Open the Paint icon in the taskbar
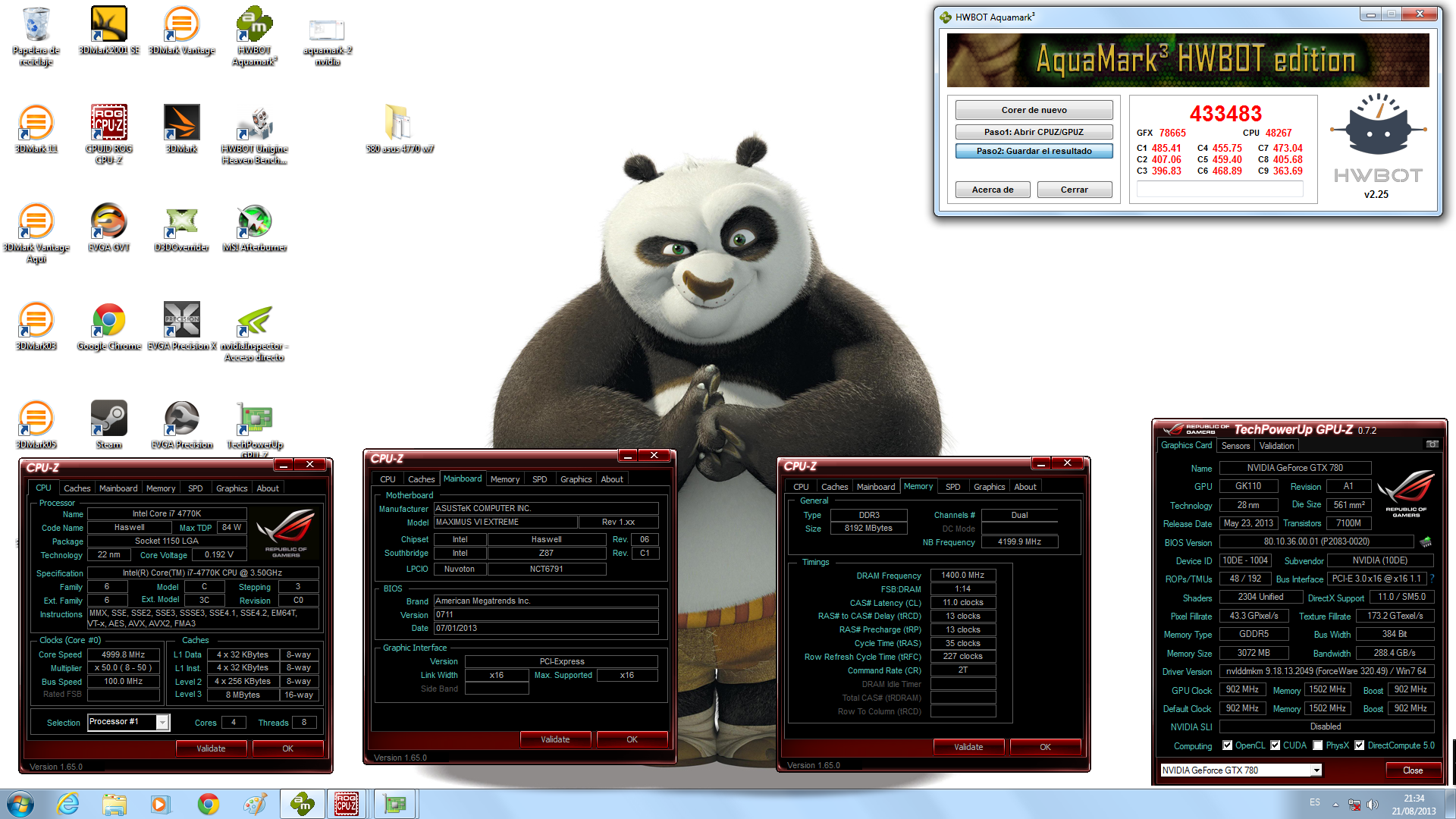 pos(255,804)
